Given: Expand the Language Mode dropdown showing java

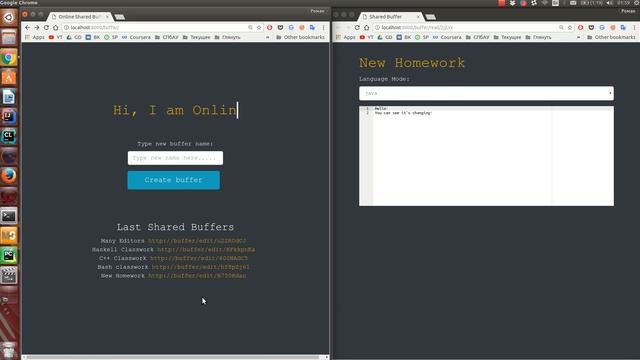Looking at the screenshot, I should point(486,93).
